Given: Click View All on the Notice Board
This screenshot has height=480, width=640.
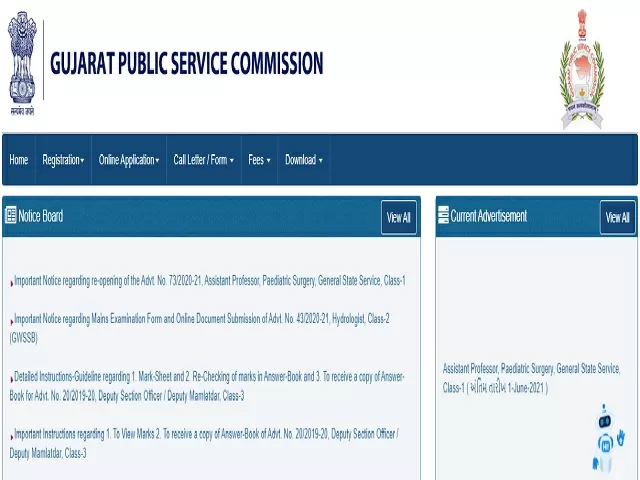Looking at the screenshot, I should (x=399, y=218).
